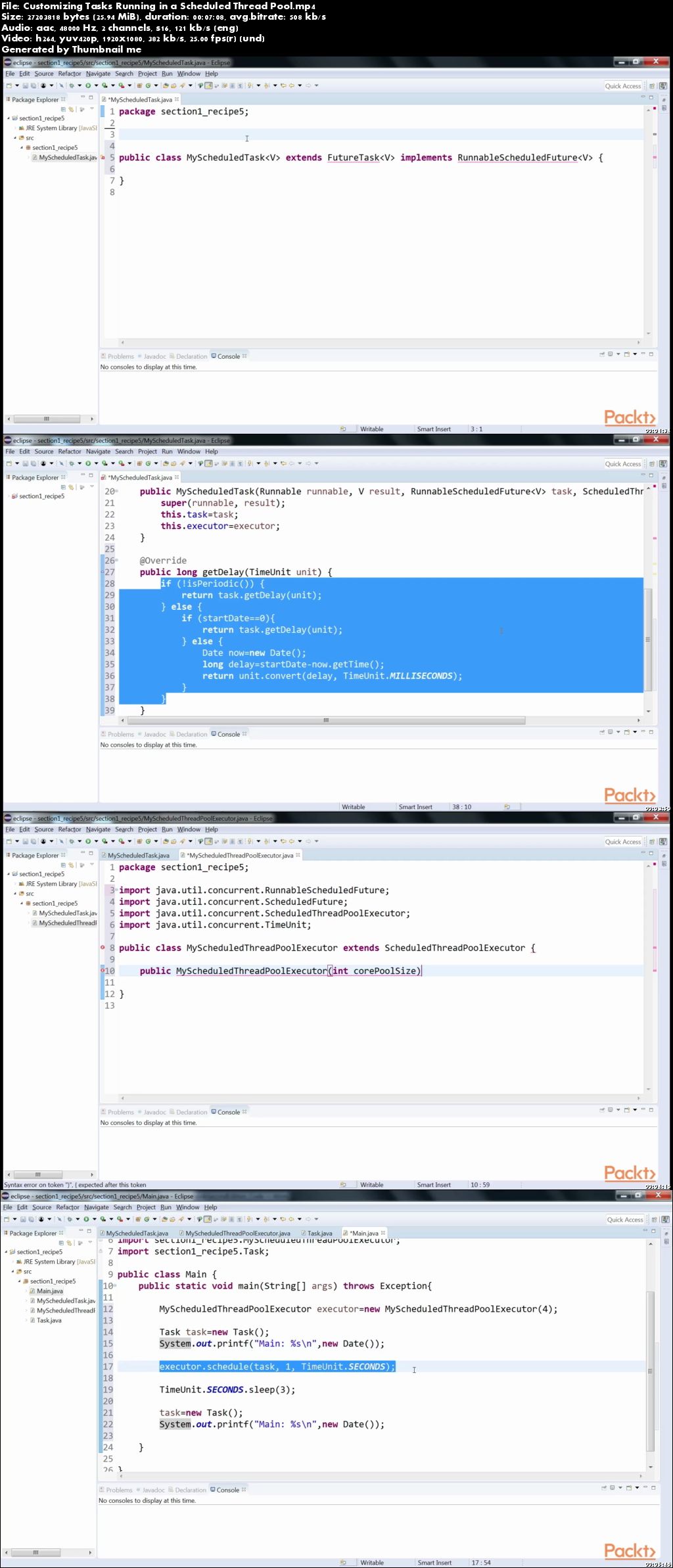Click New Java Package icon in MyScheduledThreadPoolExecutor window toolbar

point(139,841)
